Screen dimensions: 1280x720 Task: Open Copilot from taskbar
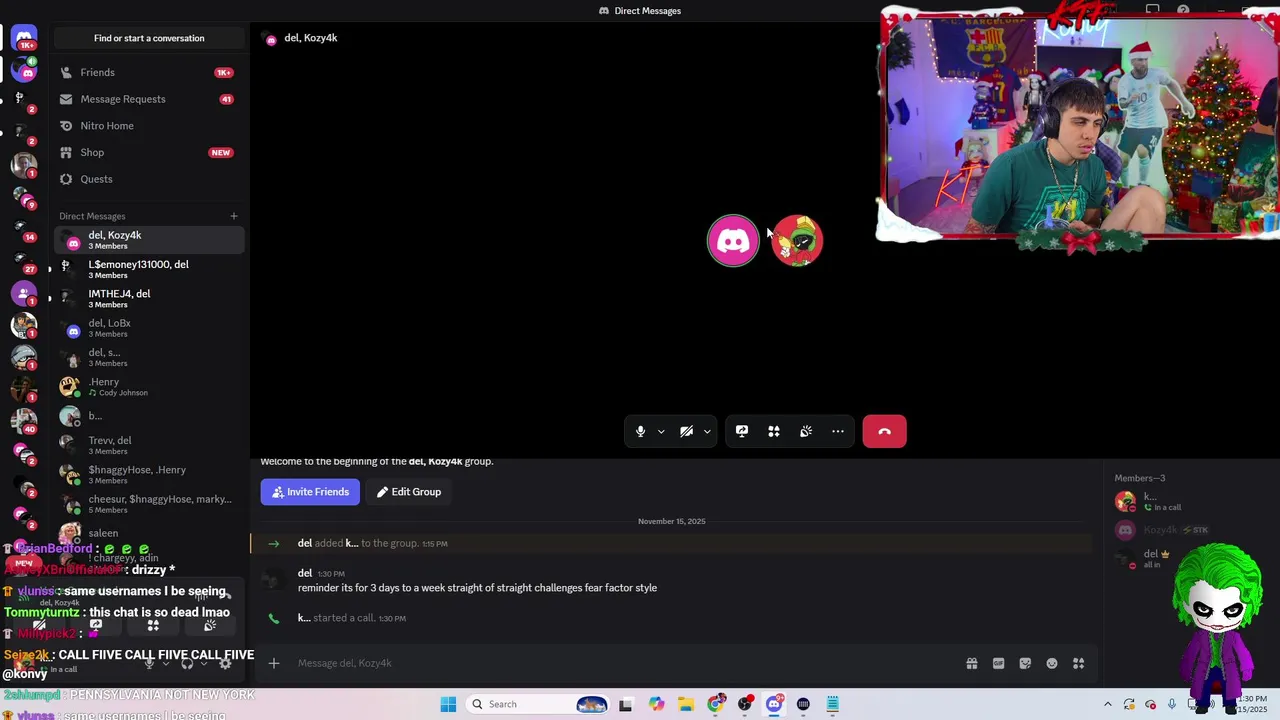656,704
